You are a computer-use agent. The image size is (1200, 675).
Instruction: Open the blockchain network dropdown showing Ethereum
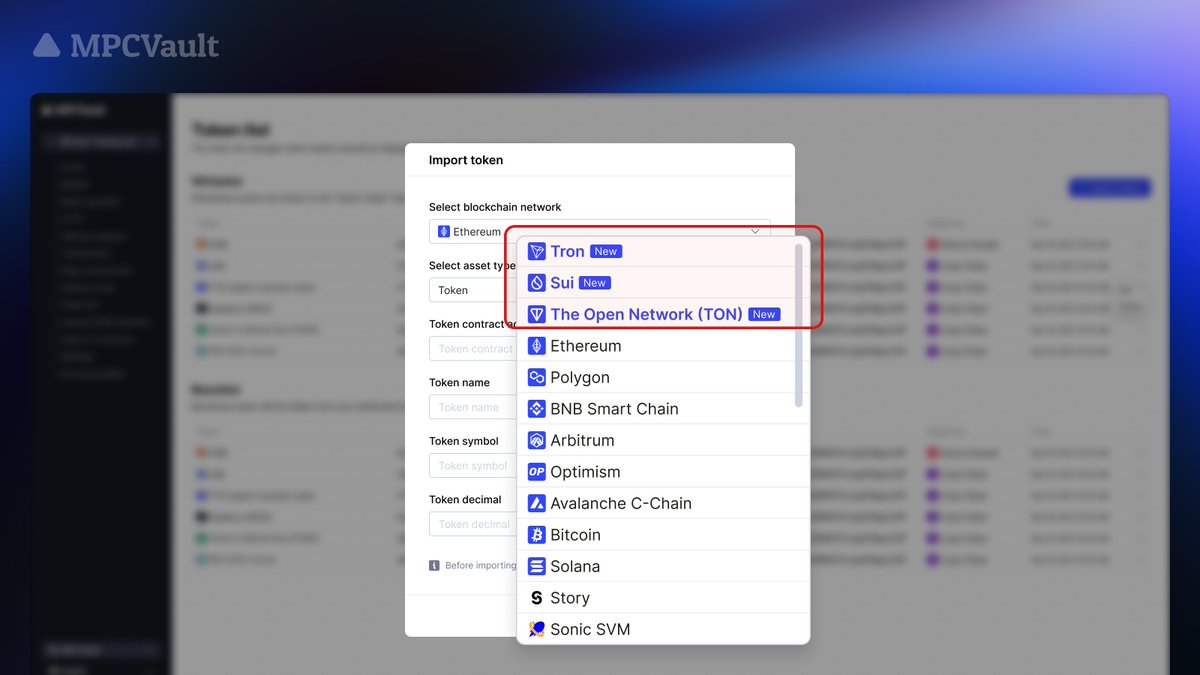(600, 231)
